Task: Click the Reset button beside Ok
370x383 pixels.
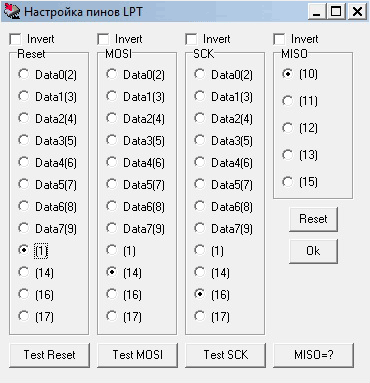Action: point(313,219)
